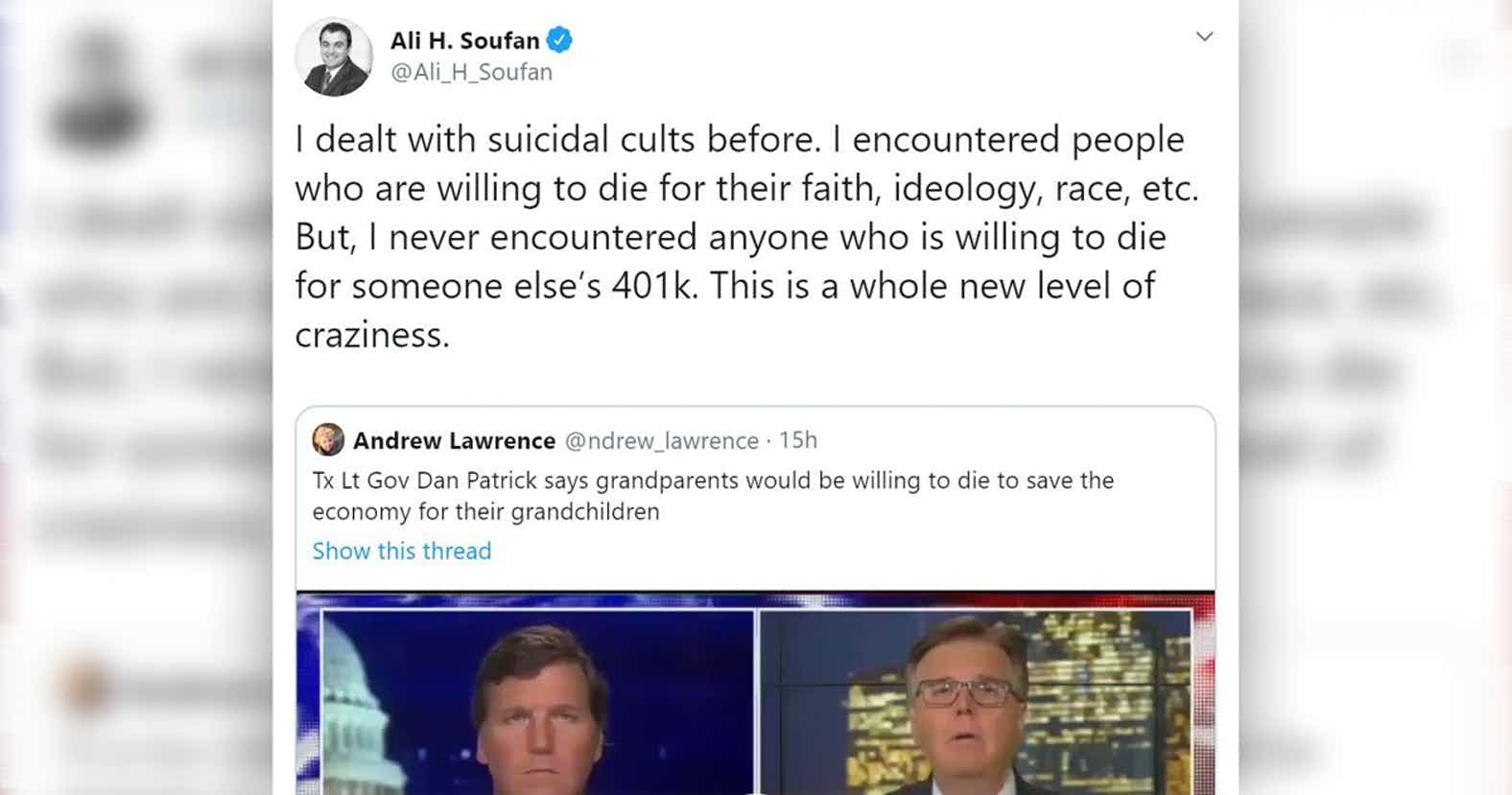Open the Ali H. Soufan display name
Viewport: 1512px width, 795px height.
coord(465,40)
